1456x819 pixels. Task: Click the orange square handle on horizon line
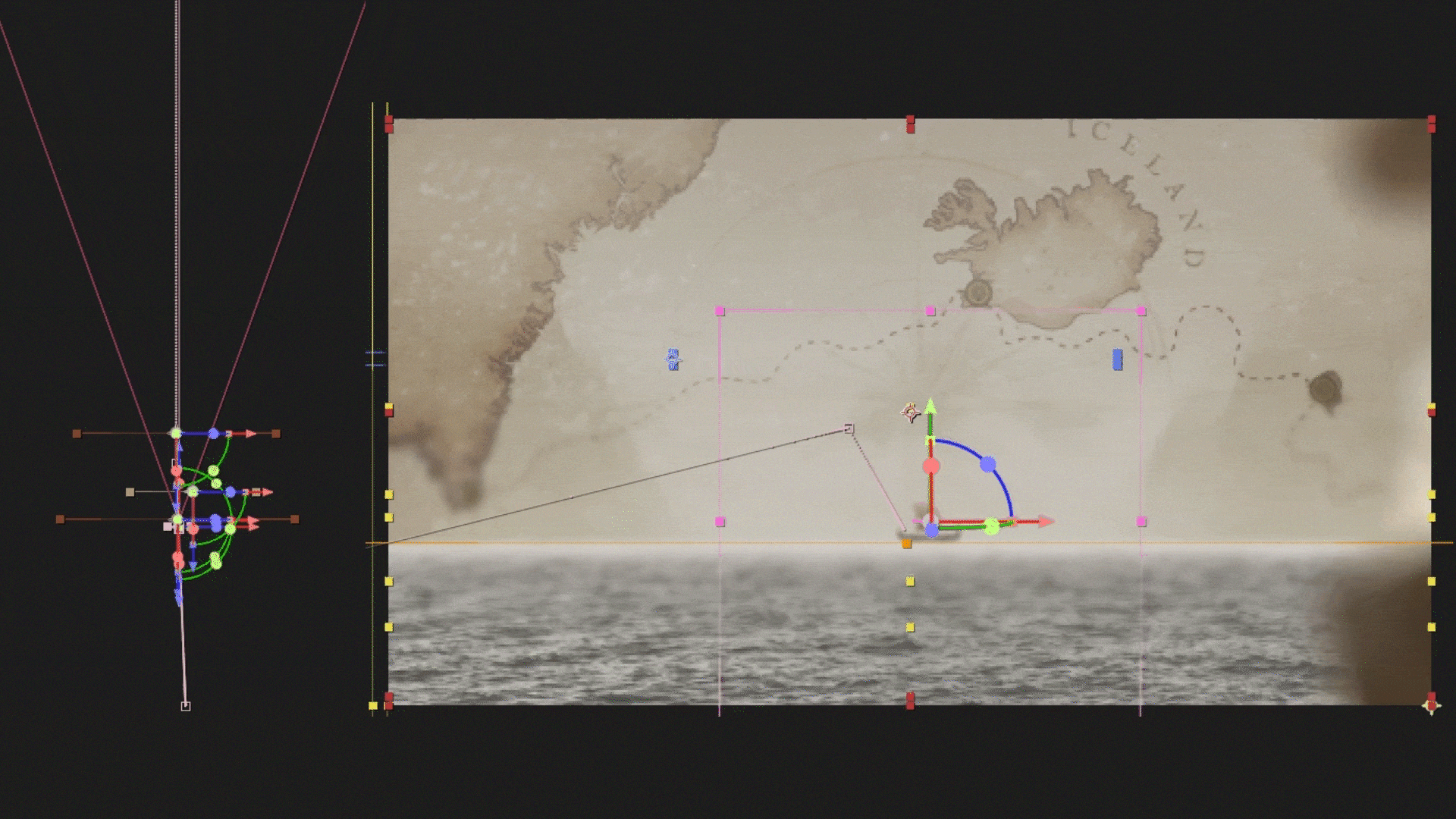point(906,544)
